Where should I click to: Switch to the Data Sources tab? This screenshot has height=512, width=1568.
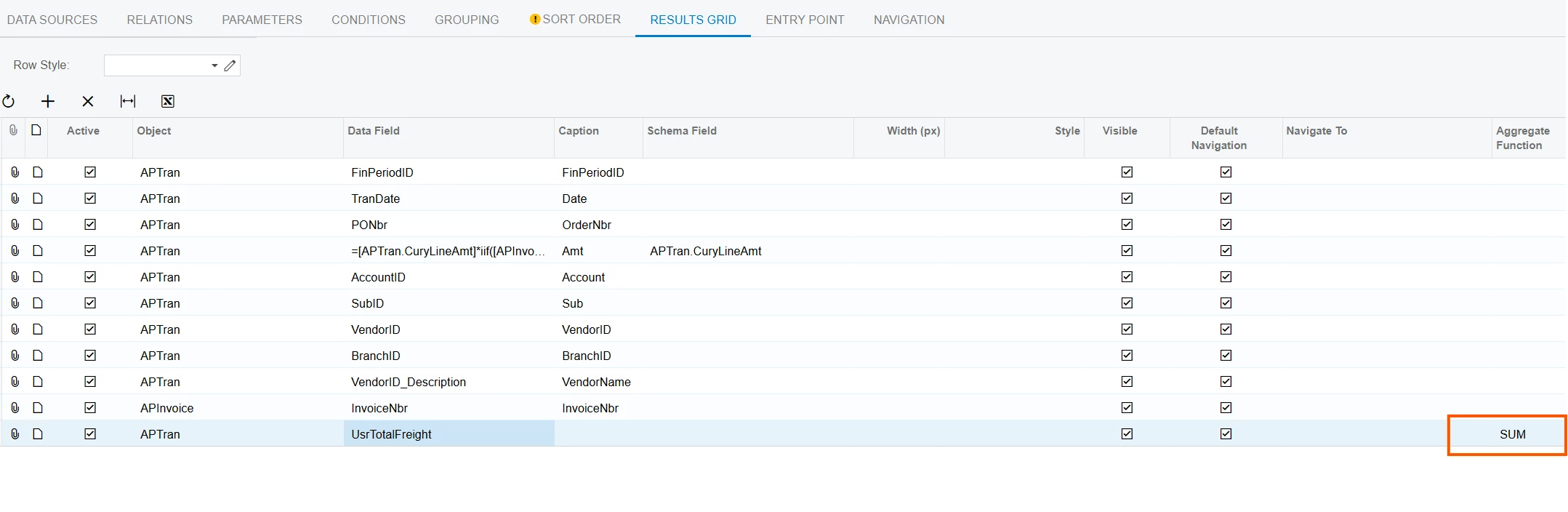(x=52, y=20)
